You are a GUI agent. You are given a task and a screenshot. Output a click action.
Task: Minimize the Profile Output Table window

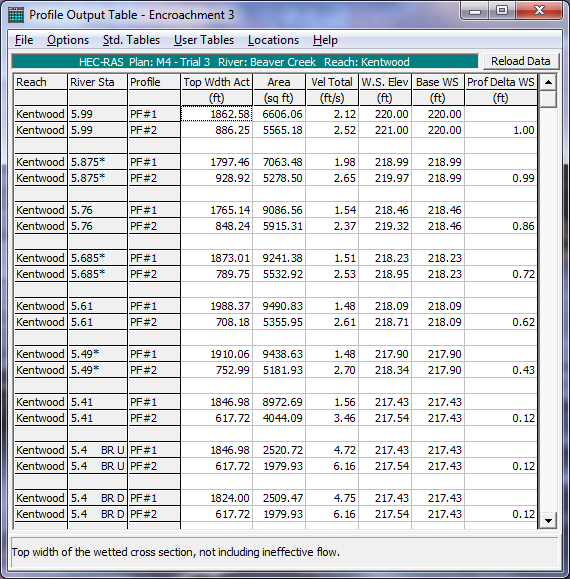[475, 11]
